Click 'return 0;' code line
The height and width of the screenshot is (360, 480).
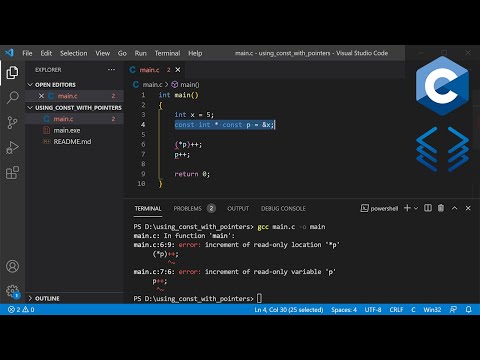coord(192,174)
